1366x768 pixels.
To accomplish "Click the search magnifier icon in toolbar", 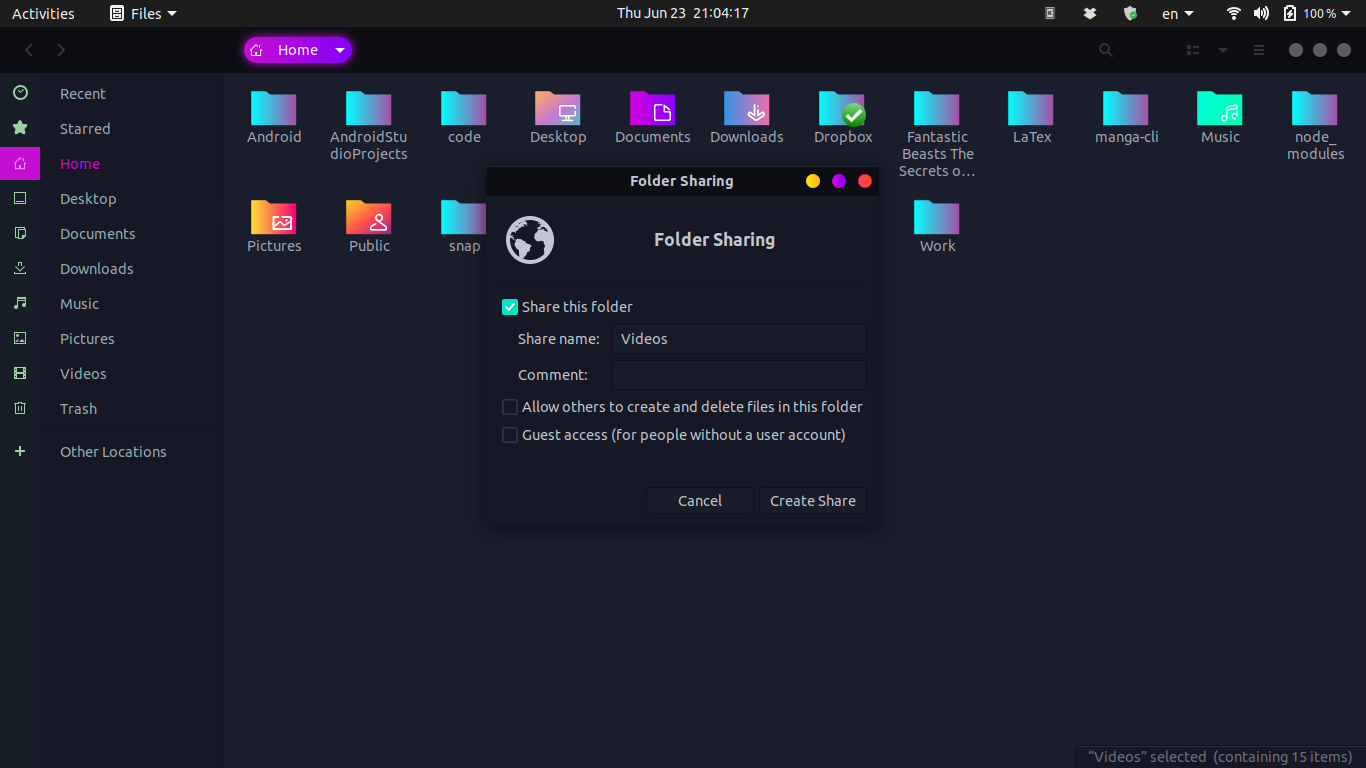I will [x=1105, y=50].
